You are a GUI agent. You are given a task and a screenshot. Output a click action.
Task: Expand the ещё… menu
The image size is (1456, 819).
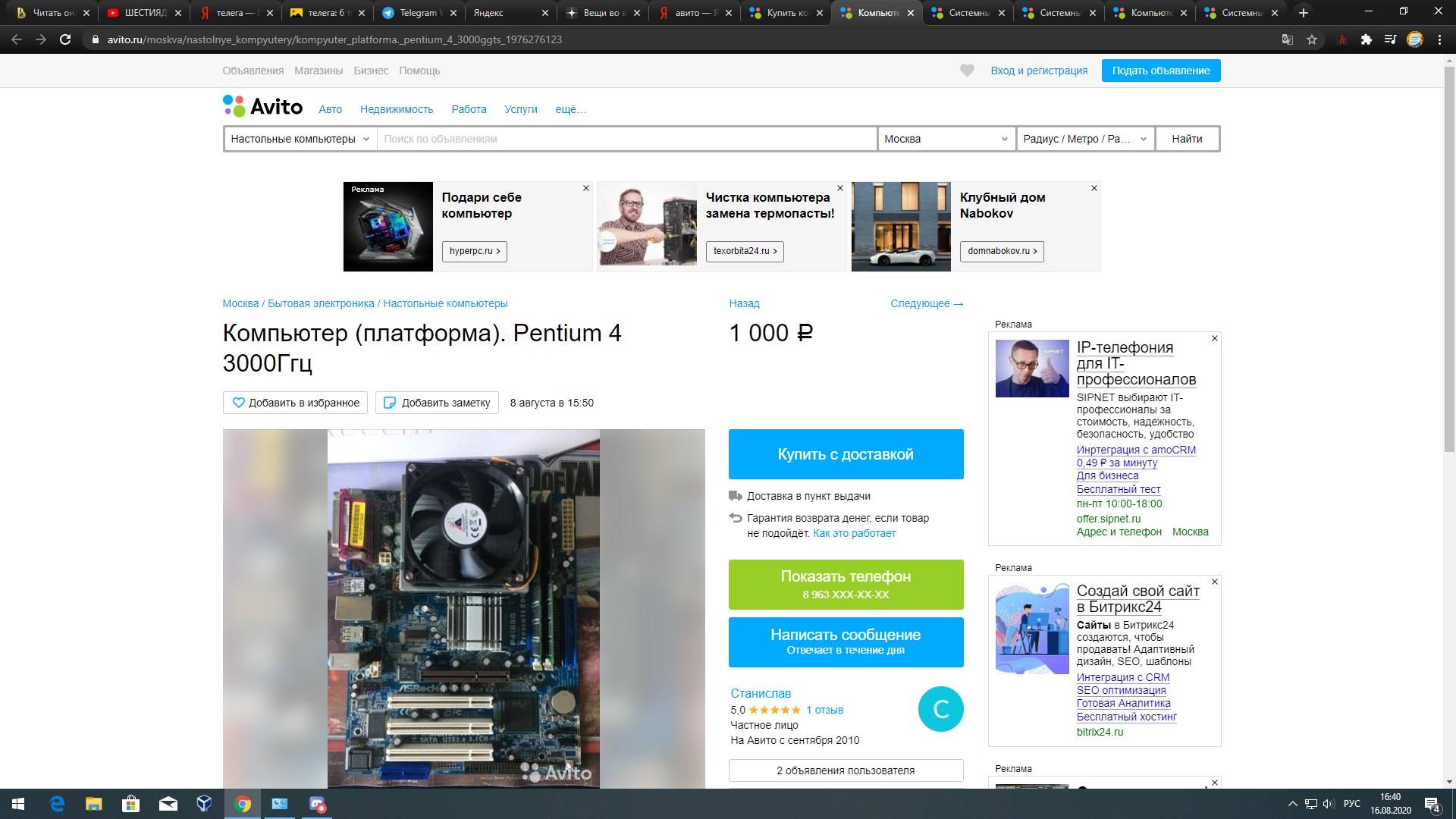[570, 109]
